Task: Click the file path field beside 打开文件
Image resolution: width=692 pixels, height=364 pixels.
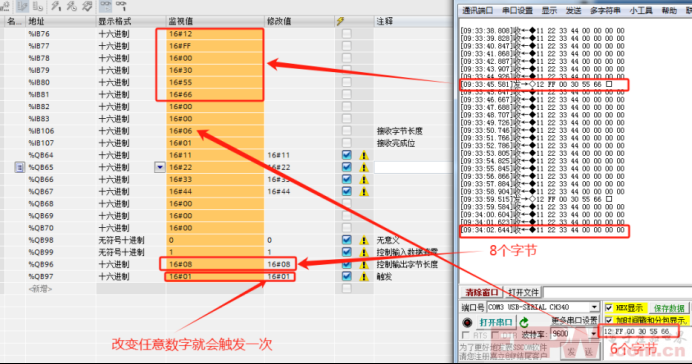Action: (x=617, y=292)
